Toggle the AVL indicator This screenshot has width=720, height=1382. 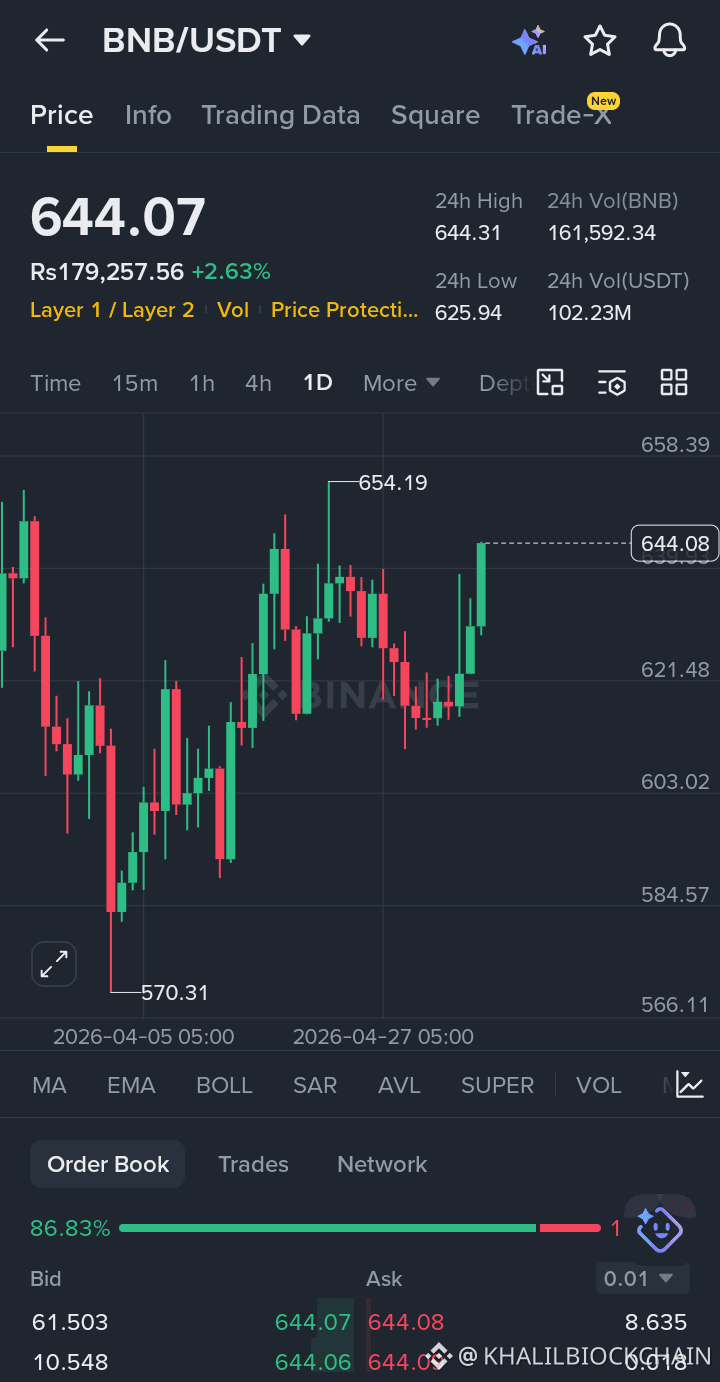coord(399,1085)
